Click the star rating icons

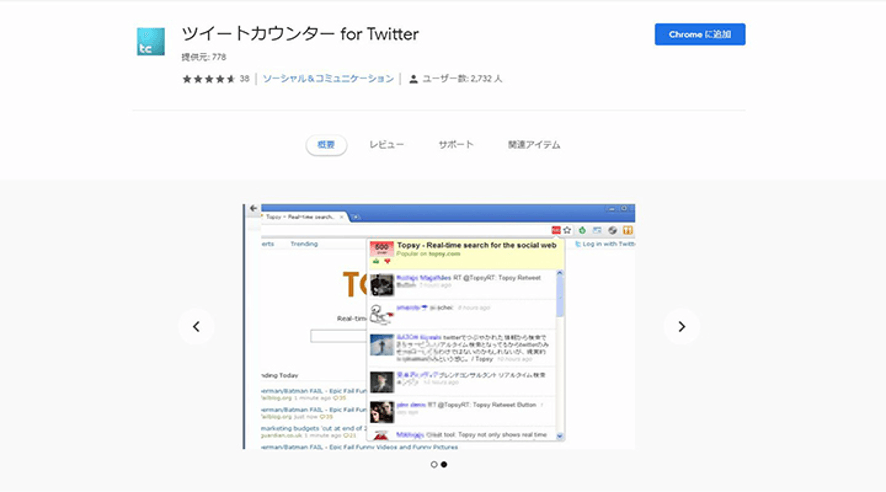[209, 79]
